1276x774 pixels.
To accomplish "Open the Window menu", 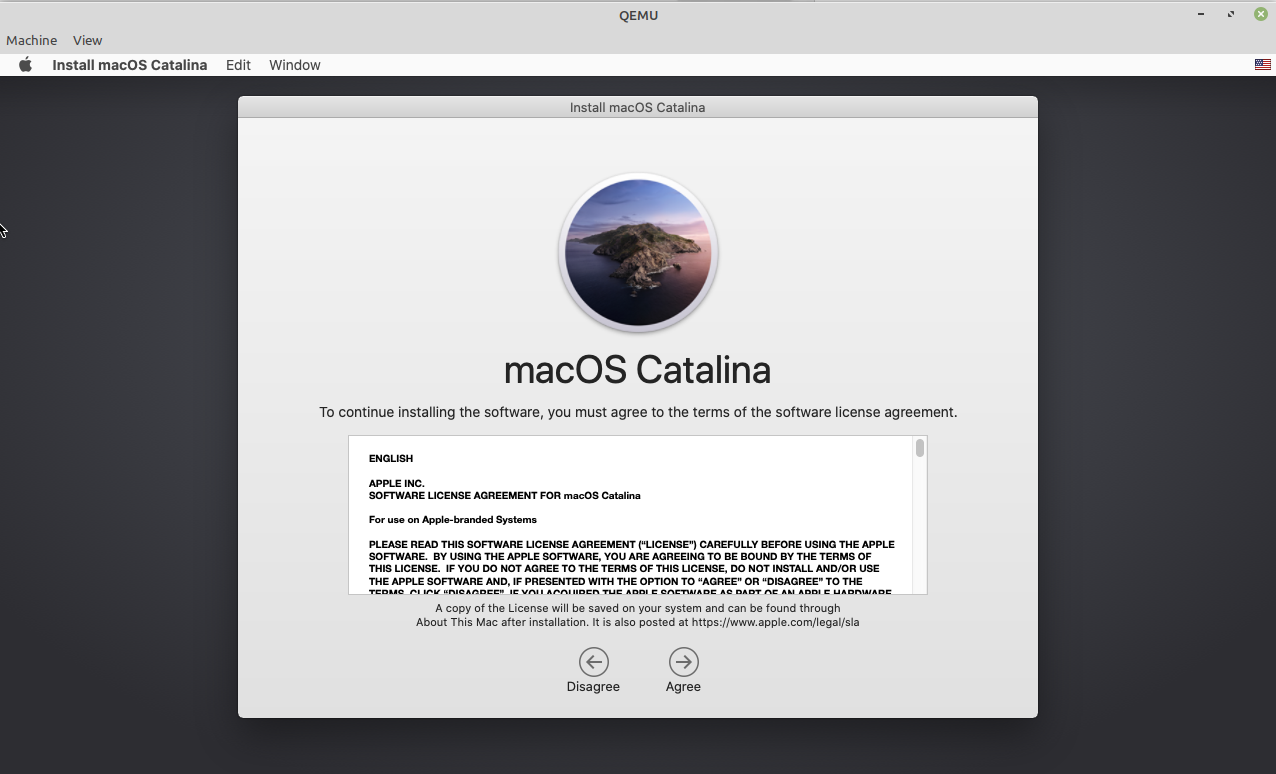I will [295, 65].
